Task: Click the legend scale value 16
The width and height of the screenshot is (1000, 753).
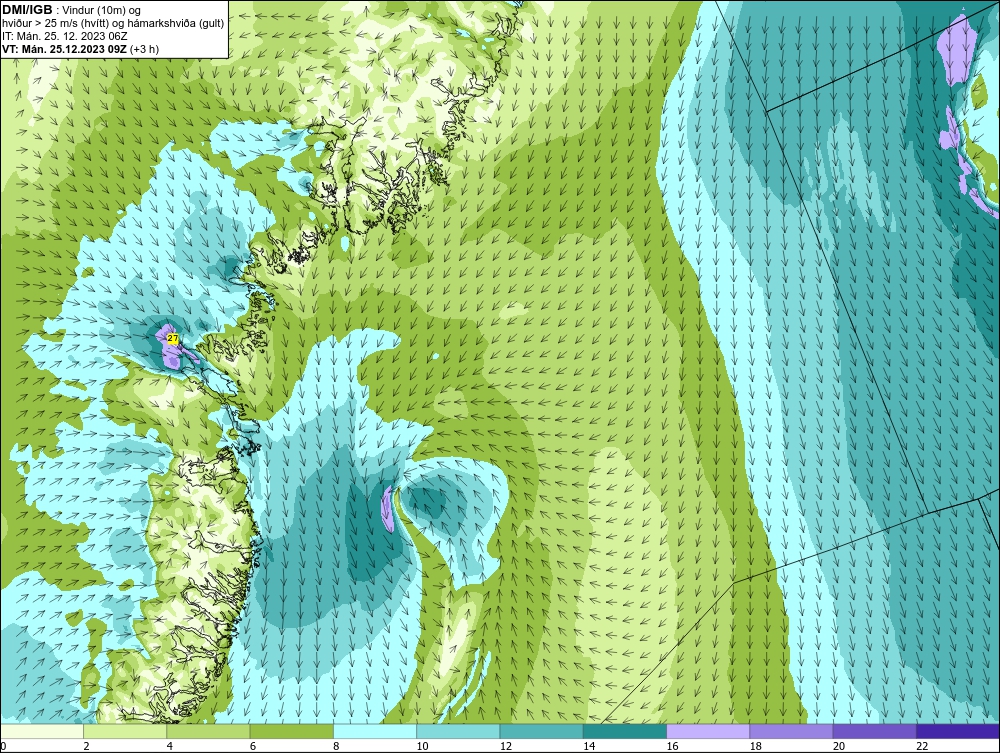Action: 672,747
